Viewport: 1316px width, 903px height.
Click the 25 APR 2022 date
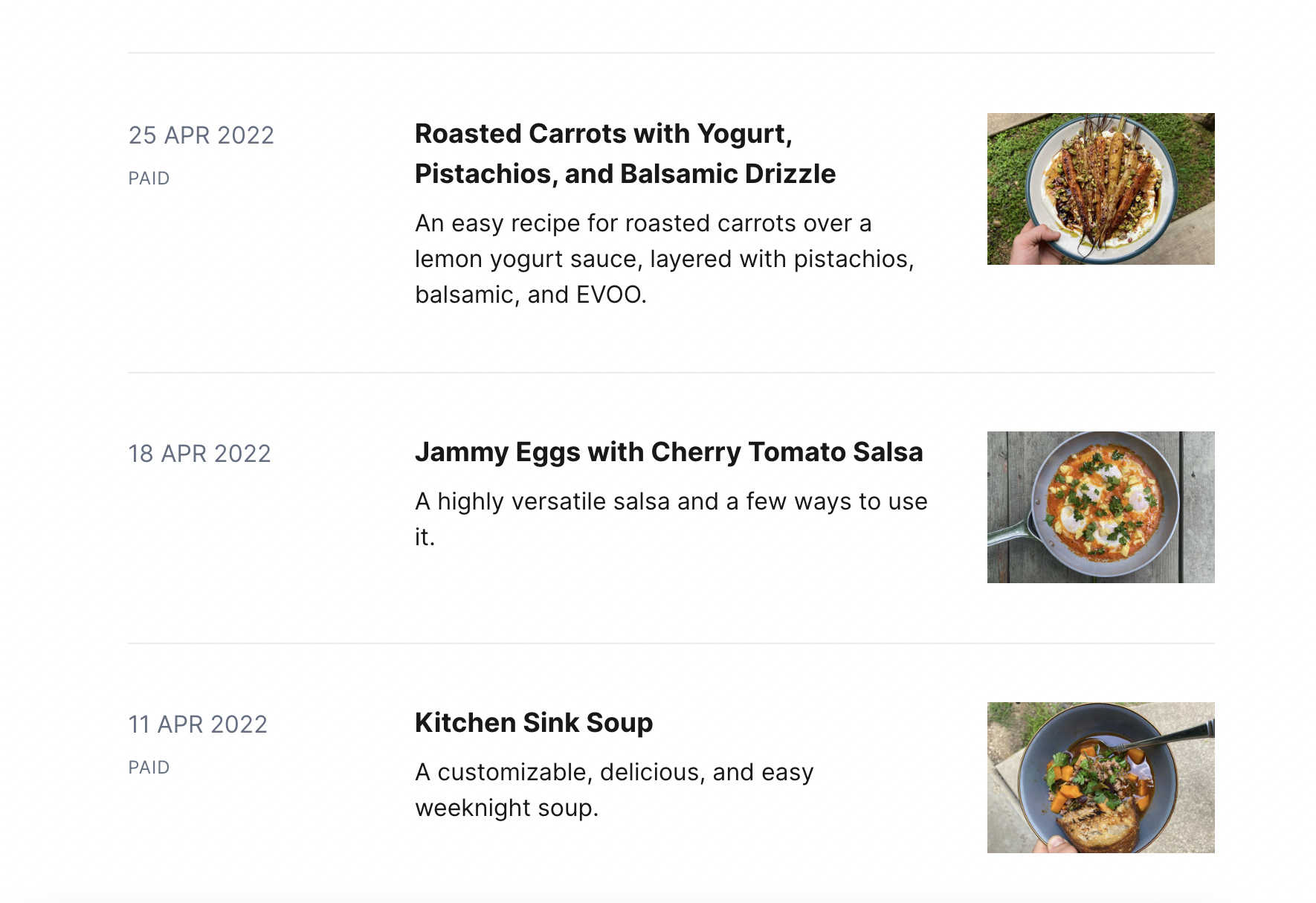(x=201, y=135)
